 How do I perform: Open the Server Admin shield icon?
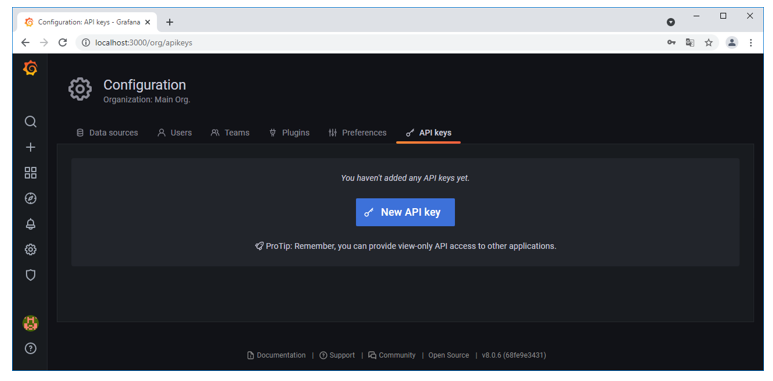31,275
